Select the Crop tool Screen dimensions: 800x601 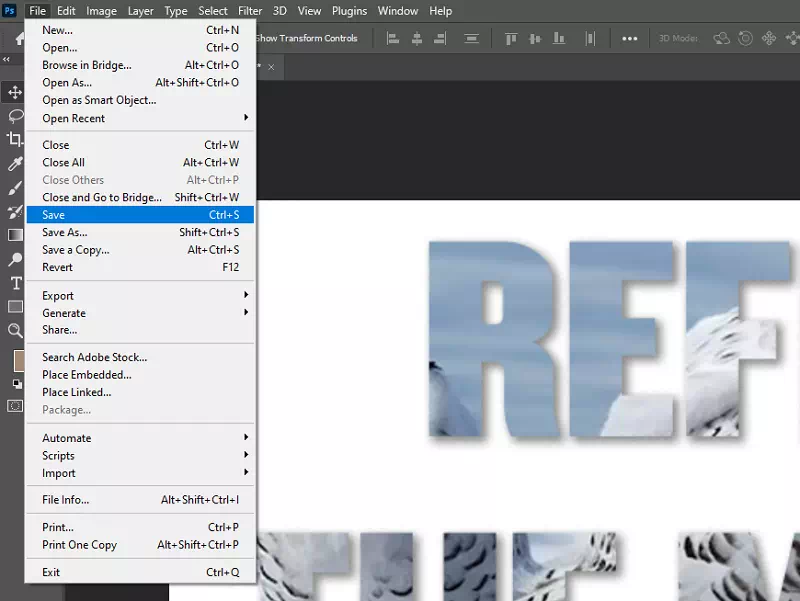coord(15,139)
